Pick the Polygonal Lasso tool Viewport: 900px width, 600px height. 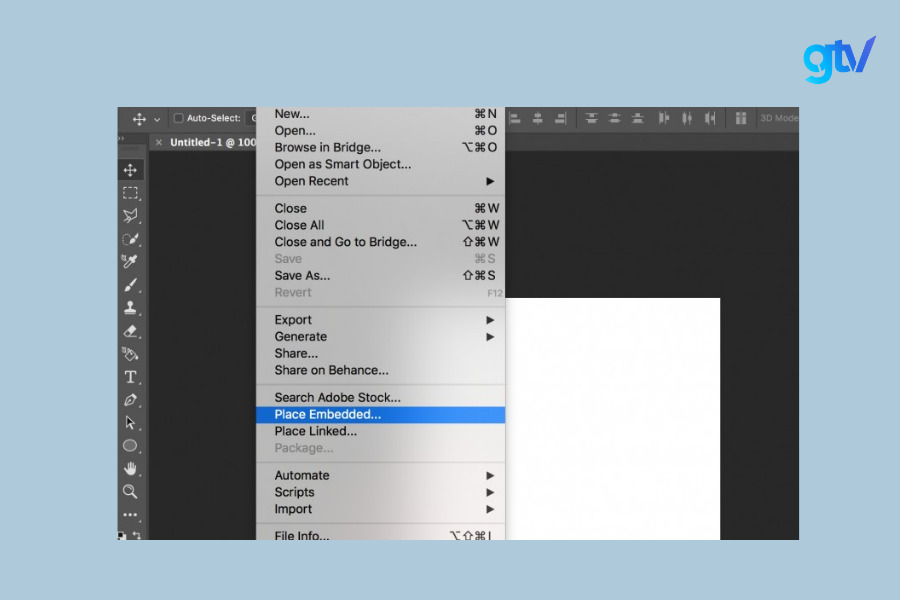pos(130,216)
